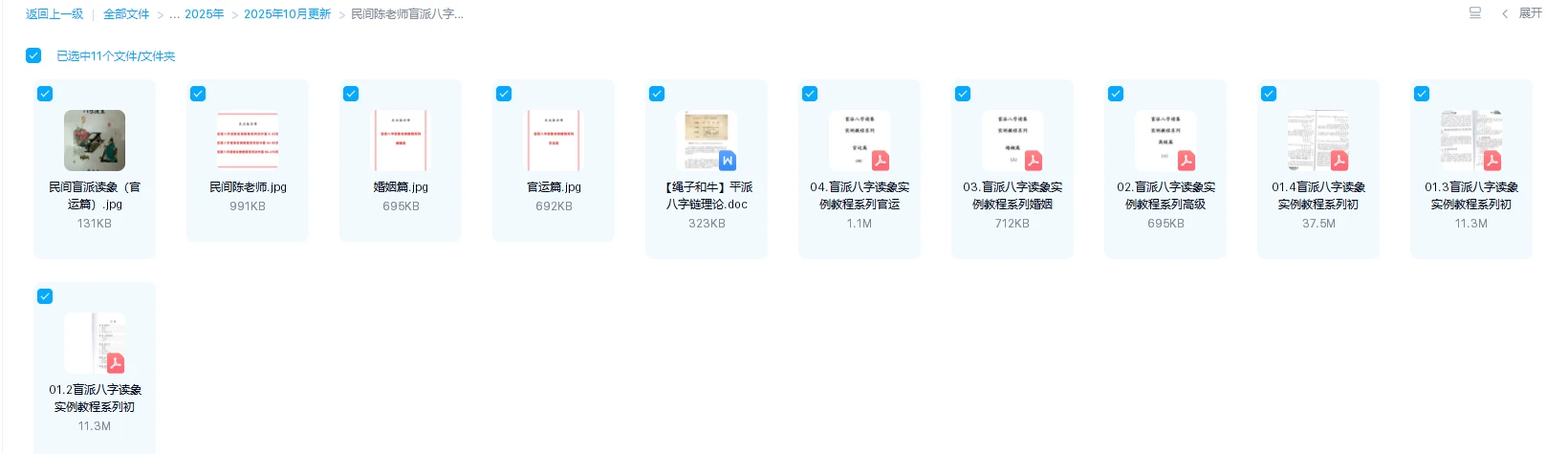Open the 官运篇.jpg thumbnail
The width and height of the screenshot is (1568, 454).
click(554, 141)
